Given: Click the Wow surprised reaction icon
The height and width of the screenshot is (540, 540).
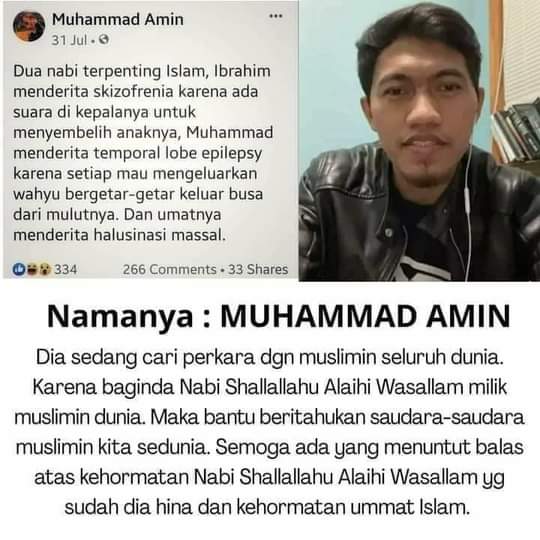Looking at the screenshot, I should coord(44,269).
